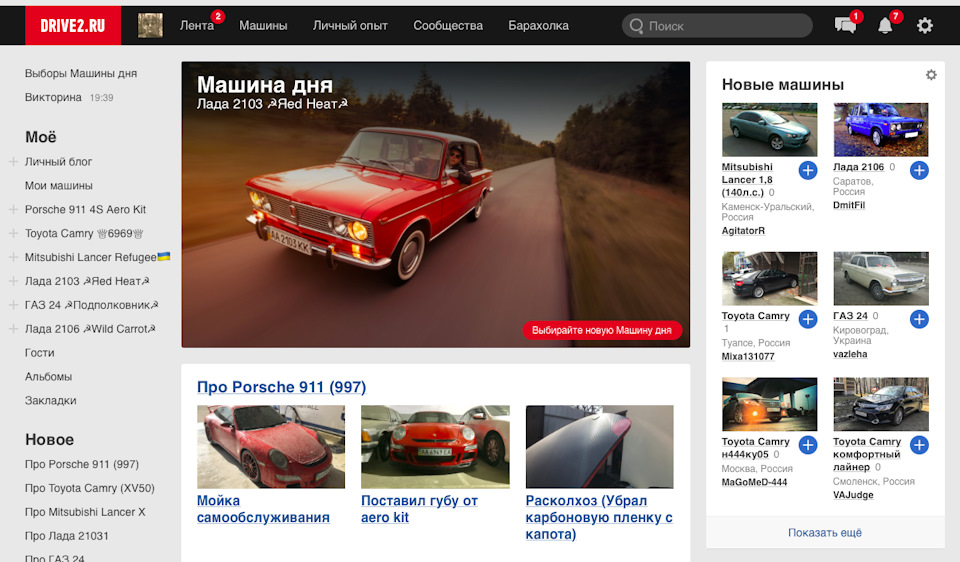Open Про Mitsubishi Lancer X in sidebar
The width and height of the screenshot is (960, 562).
(85, 512)
